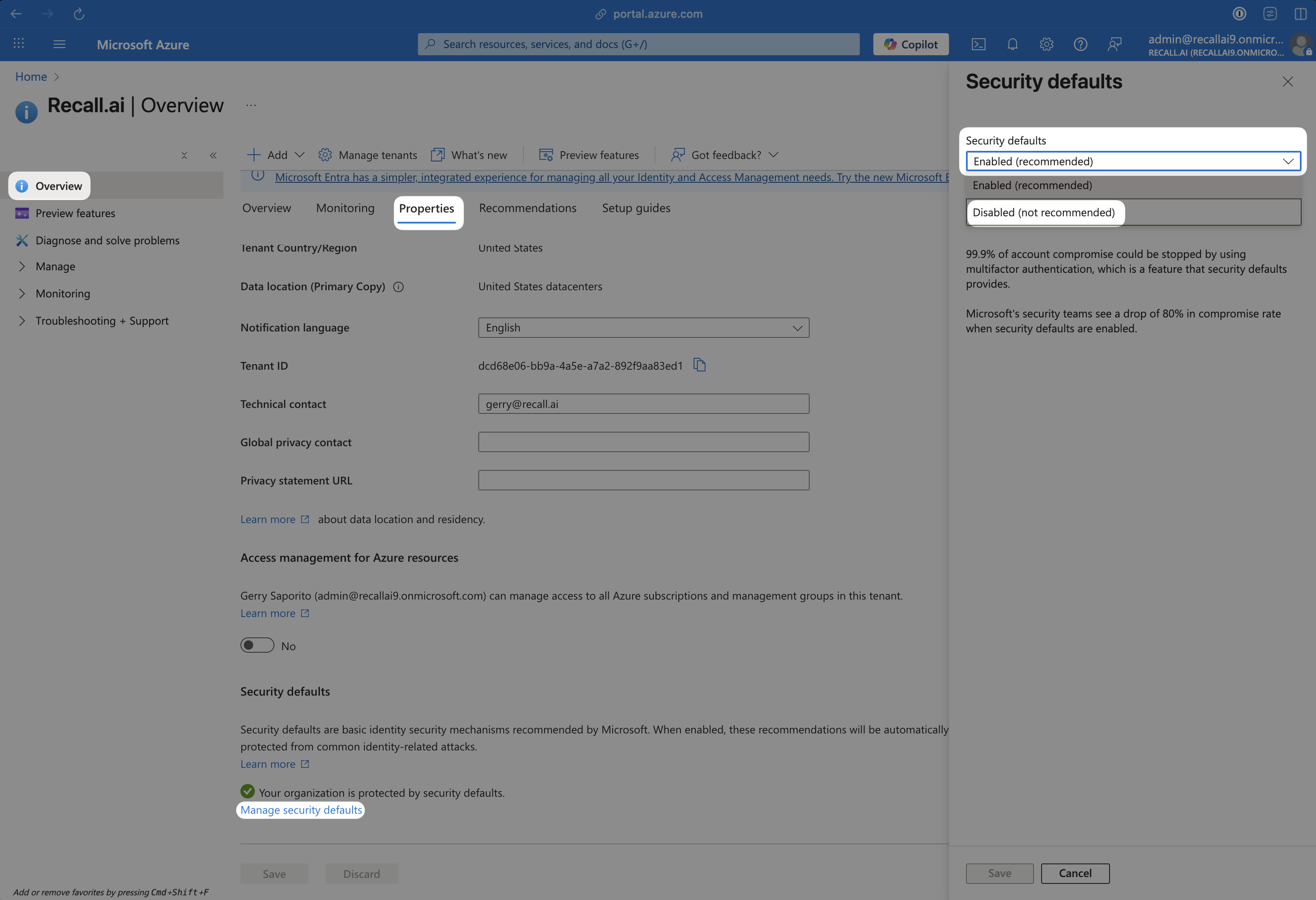The width and height of the screenshot is (1316, 900).
Task: Switch to the Monitoring tab
Action: pos(345,208)
